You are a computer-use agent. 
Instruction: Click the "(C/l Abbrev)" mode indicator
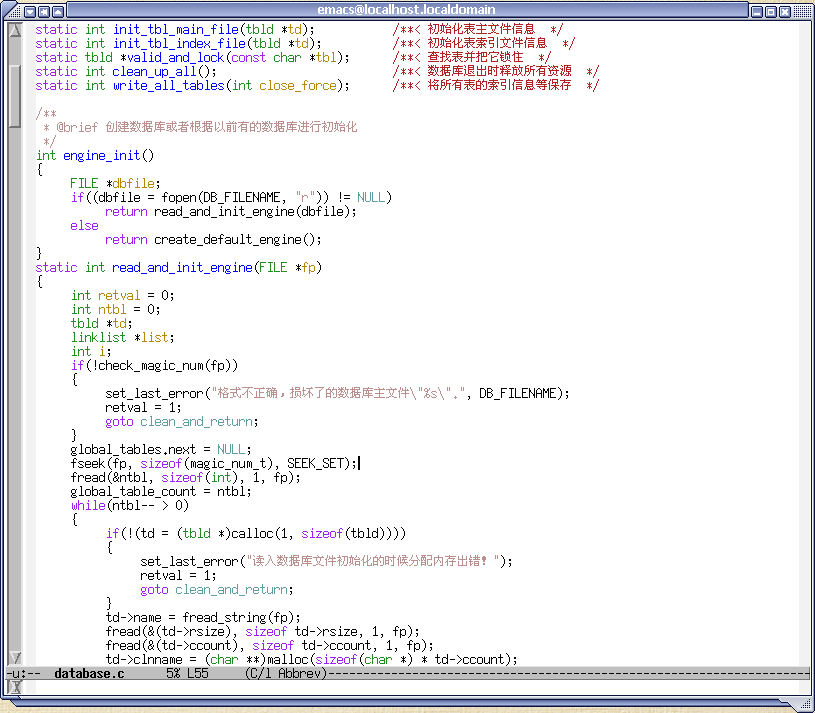coord(286,674)
